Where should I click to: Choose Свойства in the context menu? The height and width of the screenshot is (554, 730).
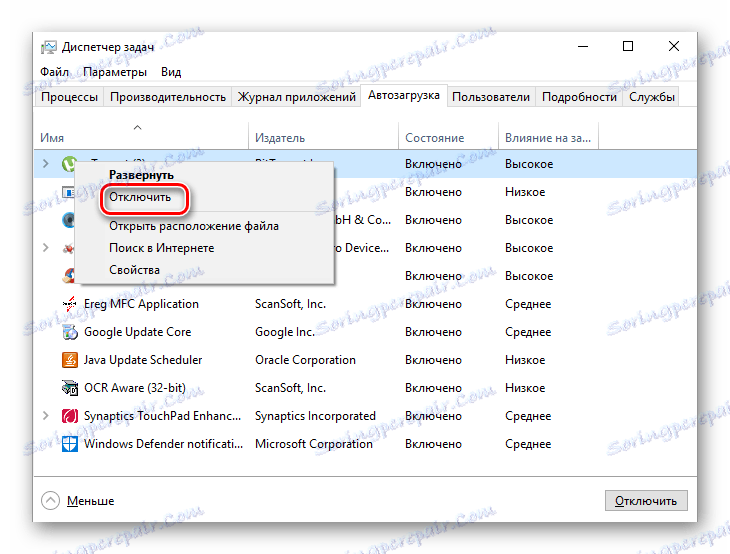click(204, 270)
